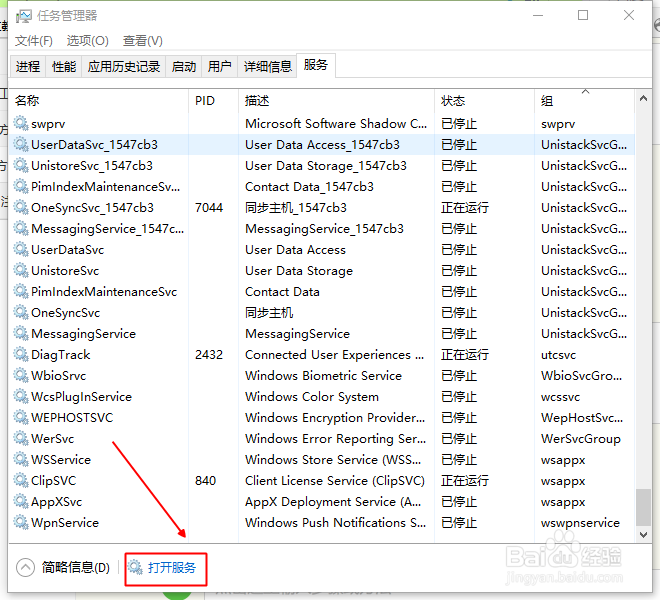Click the vertical scrollbar thumb
Viewport: 660px width, 600px height.
coord(643,507)
